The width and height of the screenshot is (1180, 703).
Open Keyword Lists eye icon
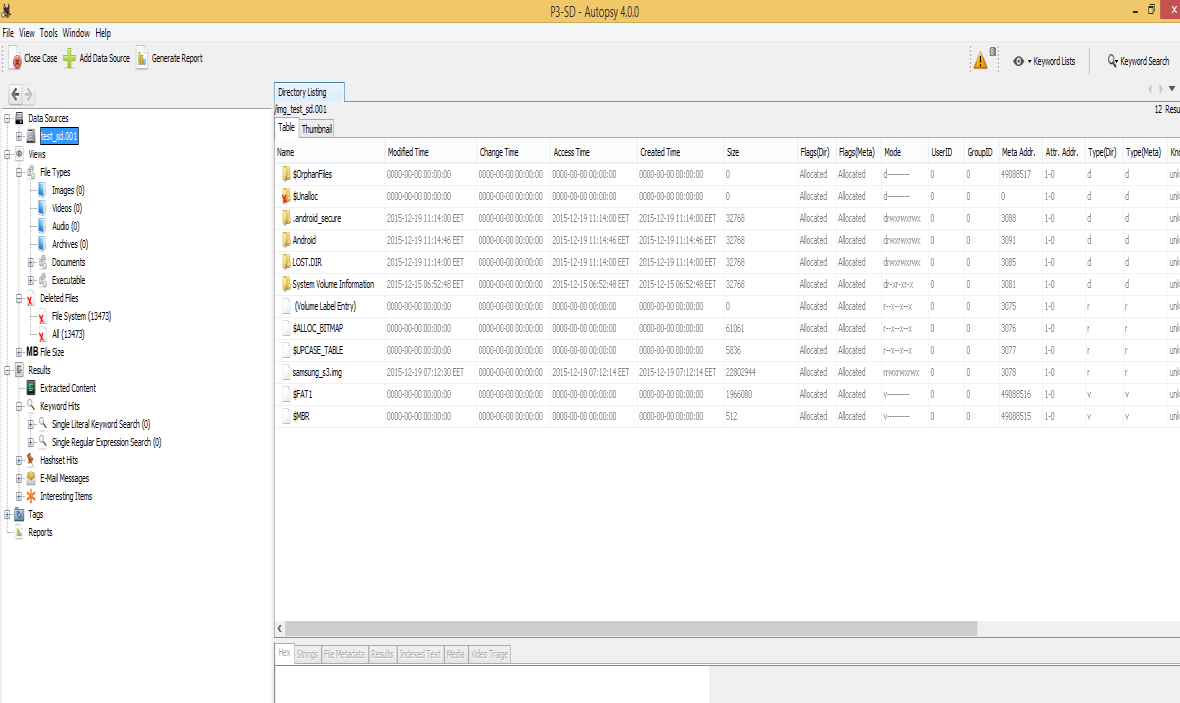[x=1018, y=61]
